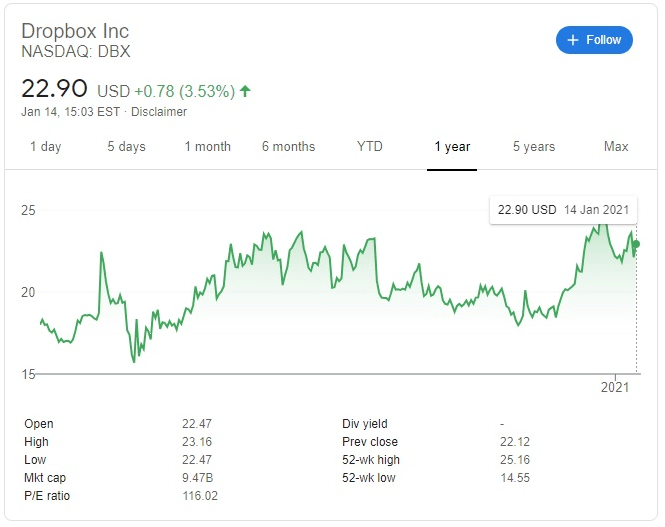Click the green up arrow icon
The image size is (665, 527).
(245, 91)
